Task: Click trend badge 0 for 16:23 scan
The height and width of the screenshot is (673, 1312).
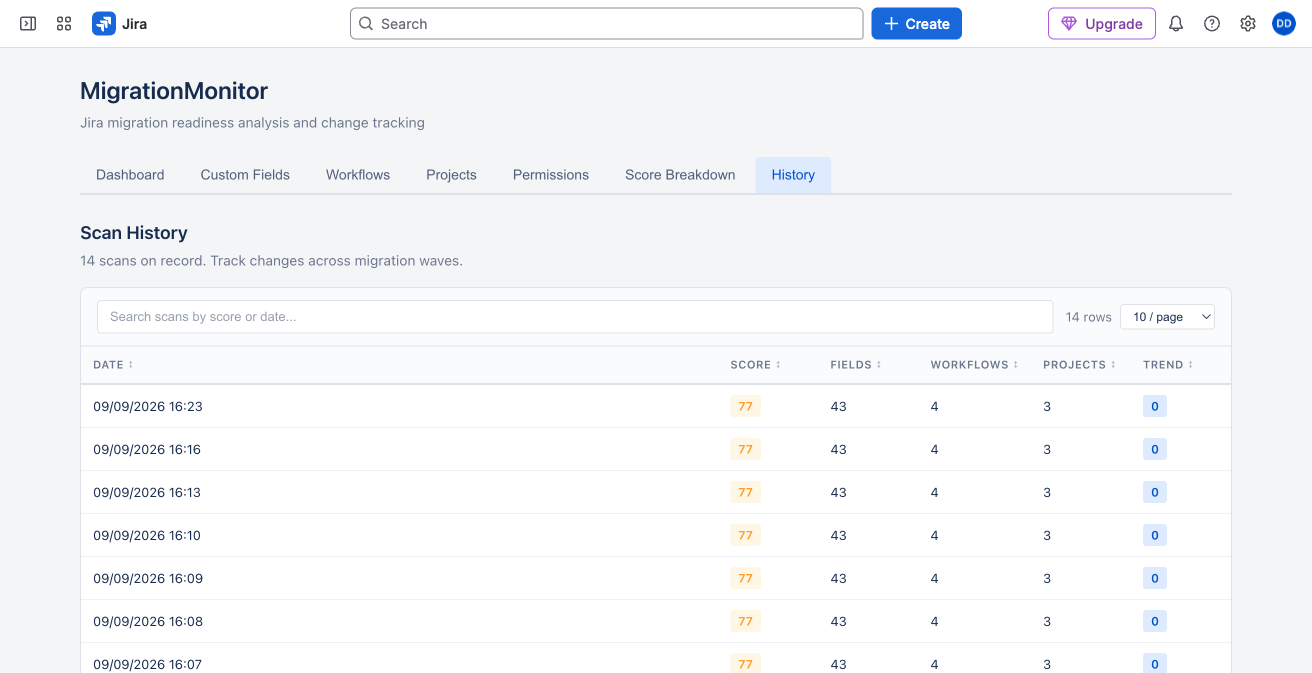Action: 1155,407
